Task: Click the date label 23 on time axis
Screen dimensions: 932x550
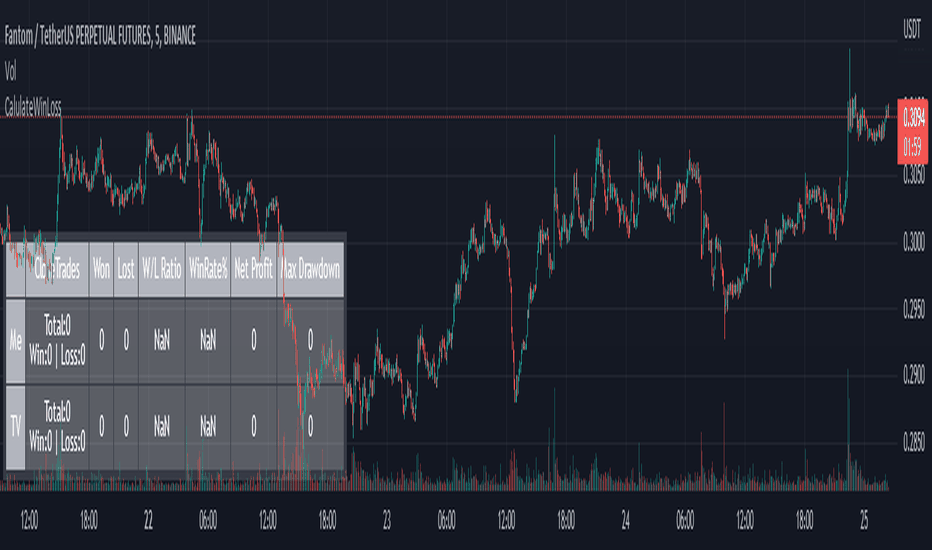Action: [387, 520]
